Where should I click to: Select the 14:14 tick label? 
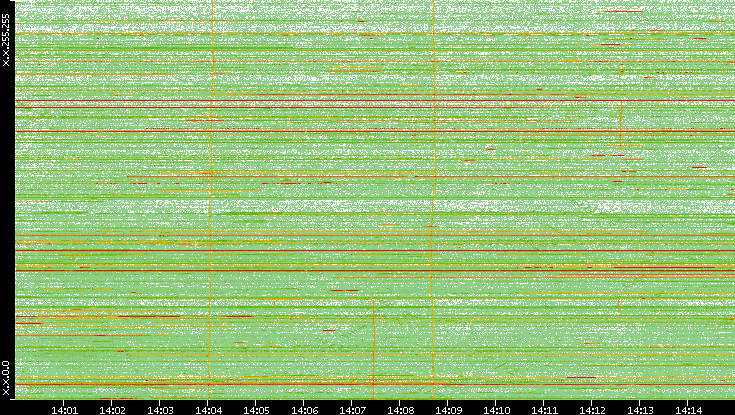click(688, 410)
